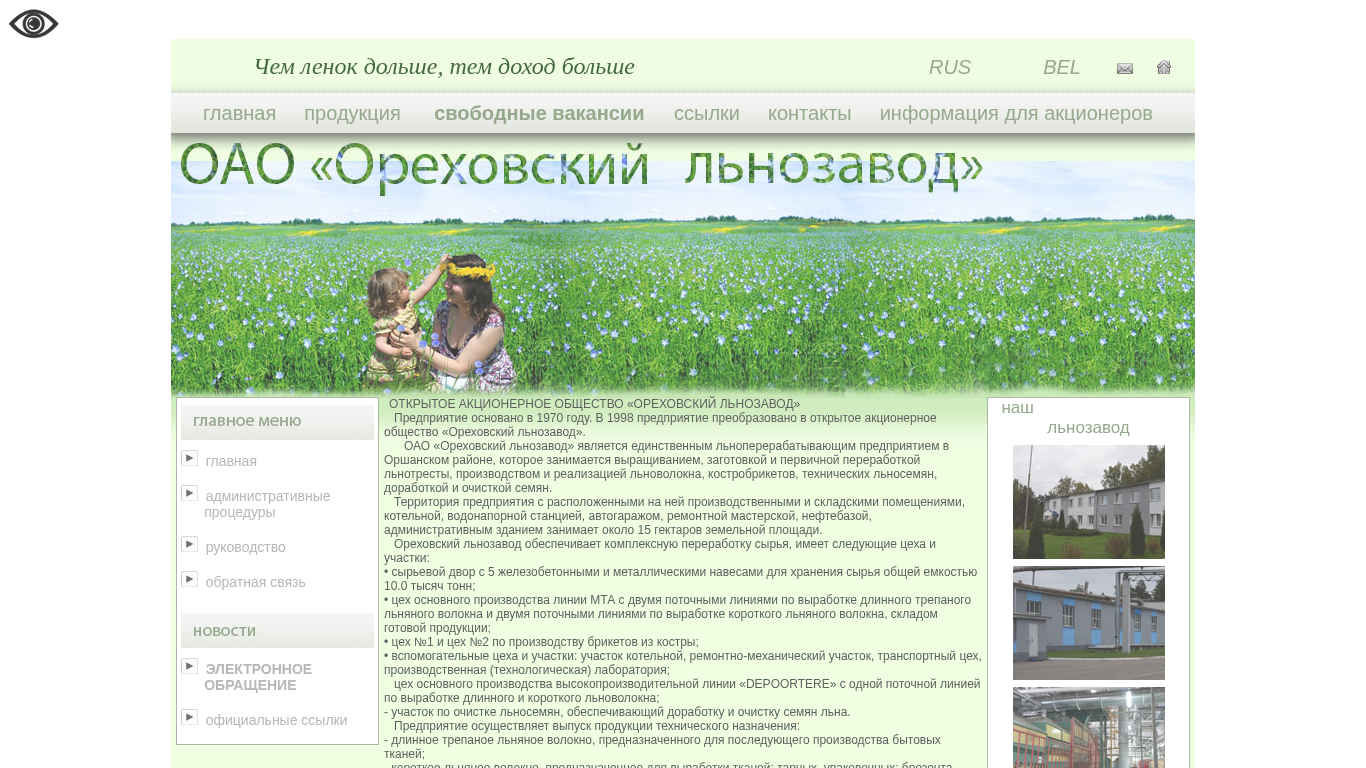Open the email envelope icon
The height and width of the screenshot is (768, 1366).
[x=1125, y=68]
